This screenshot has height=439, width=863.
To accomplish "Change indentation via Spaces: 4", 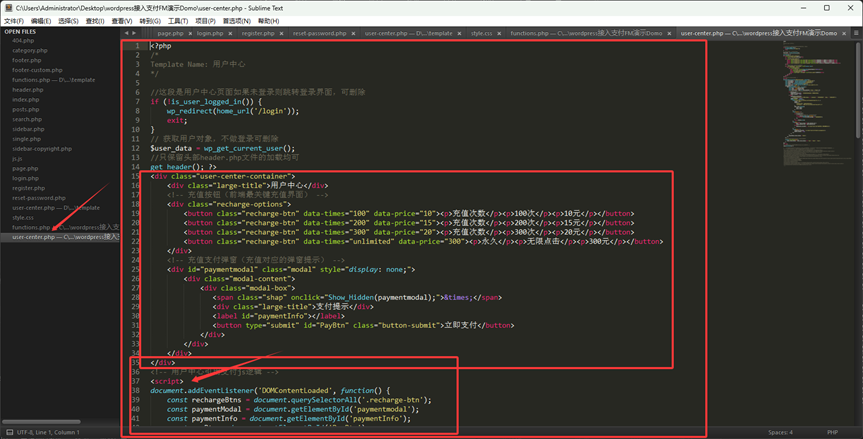I will [x=780, y=432].
